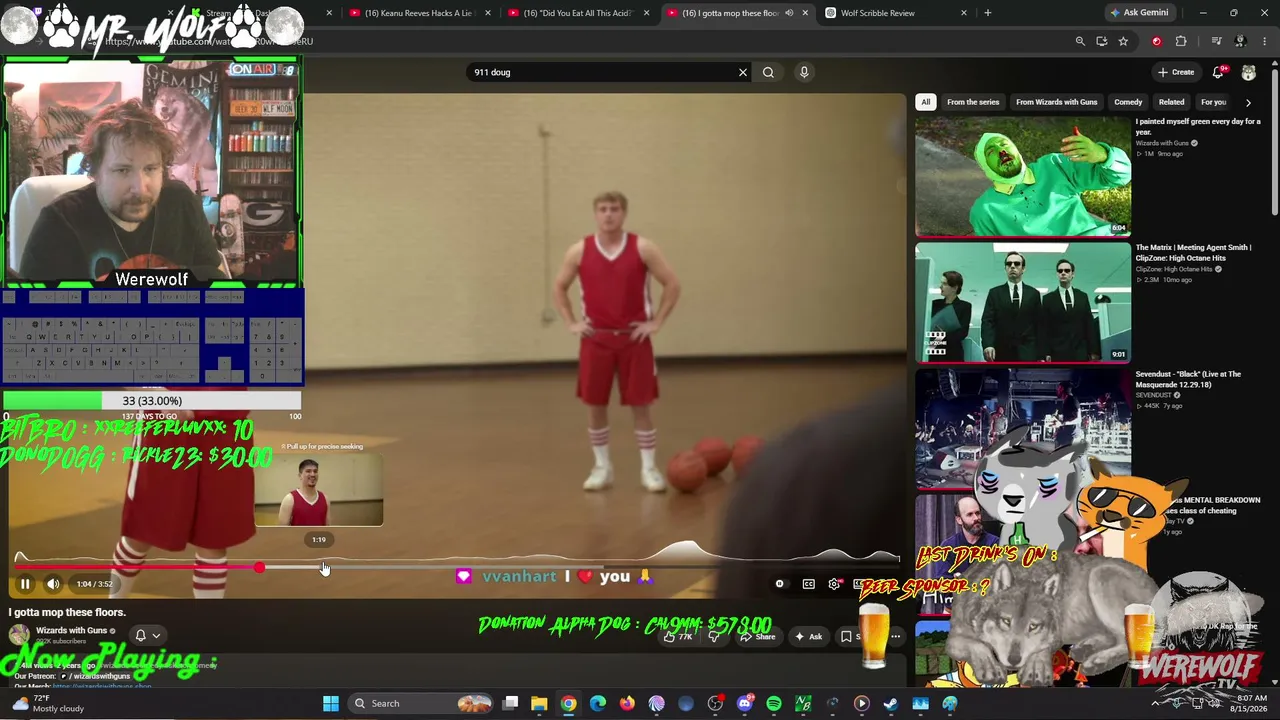Open the three-dot more actions below video
1280x720 pixels.
click(x=895, y=637)
